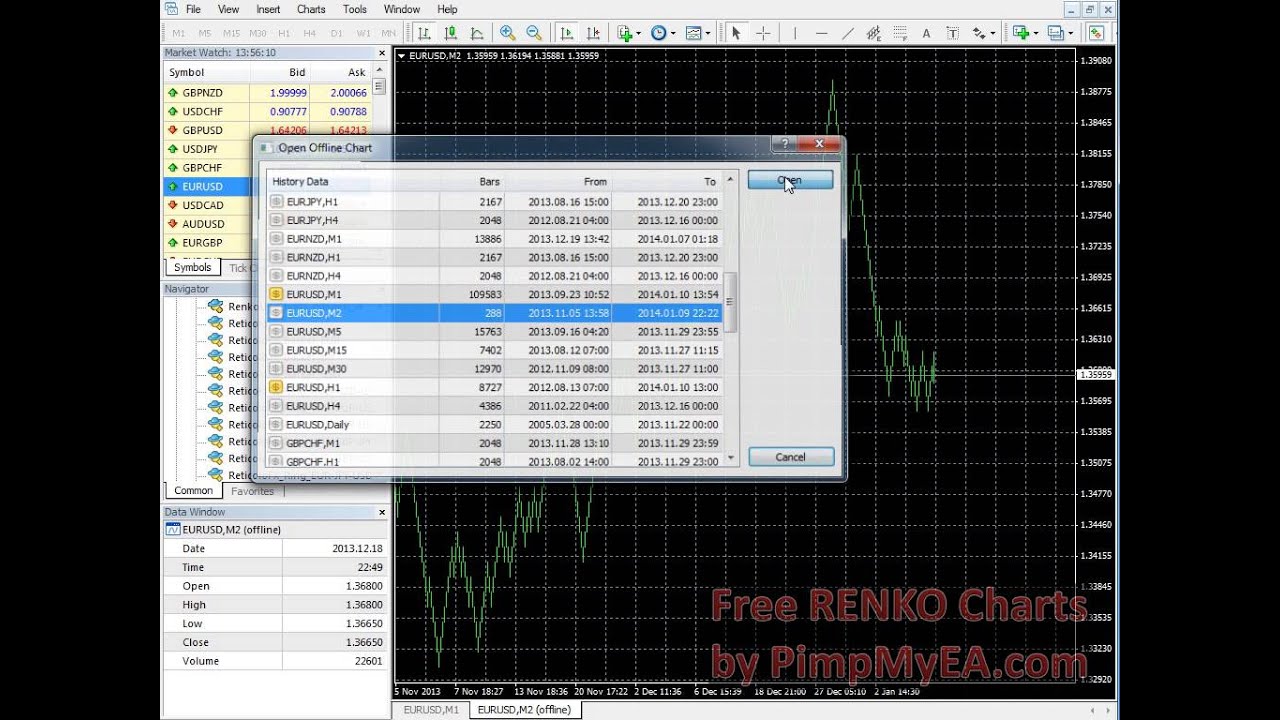Expand the New Chart dropdown arrow

(x=1036, y=33)
